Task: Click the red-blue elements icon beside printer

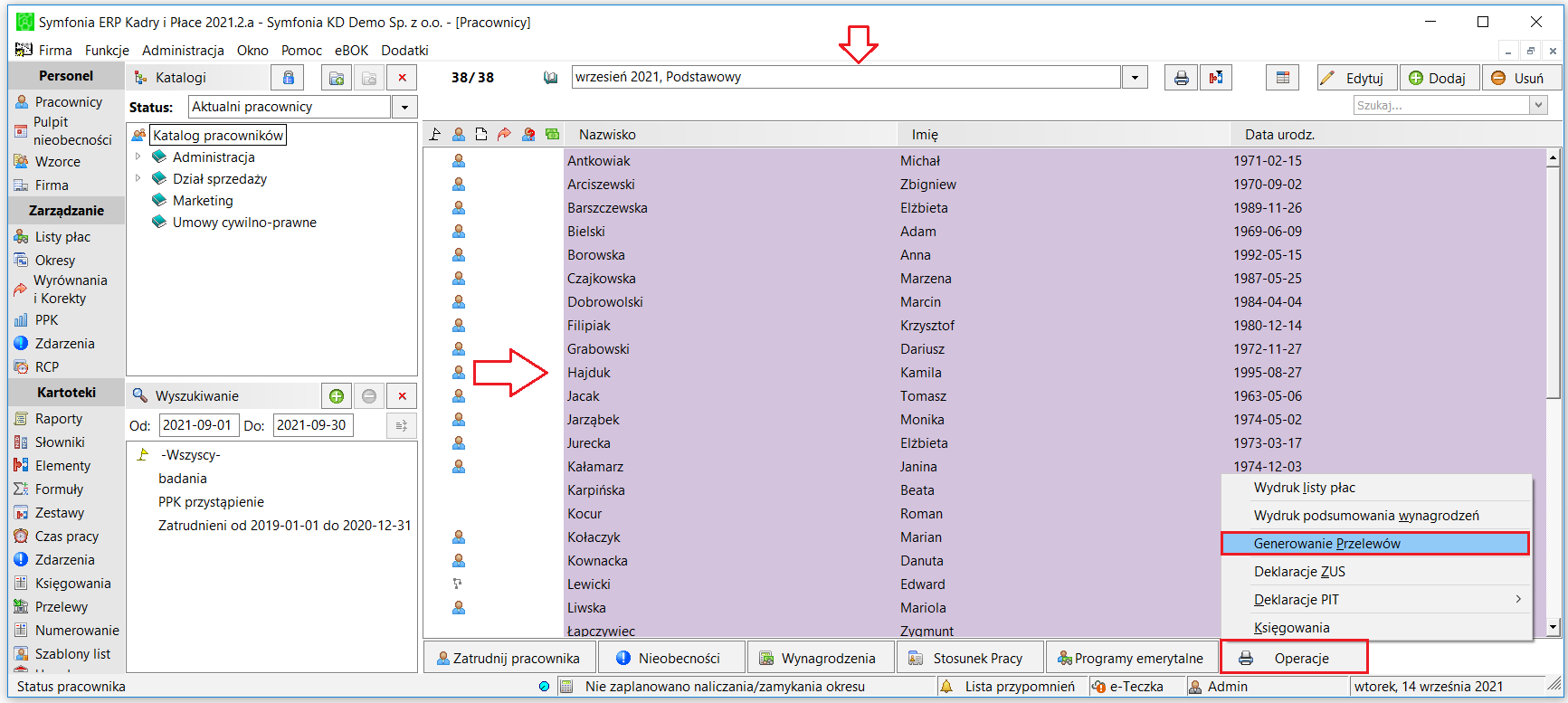Action: point(1216,78)
